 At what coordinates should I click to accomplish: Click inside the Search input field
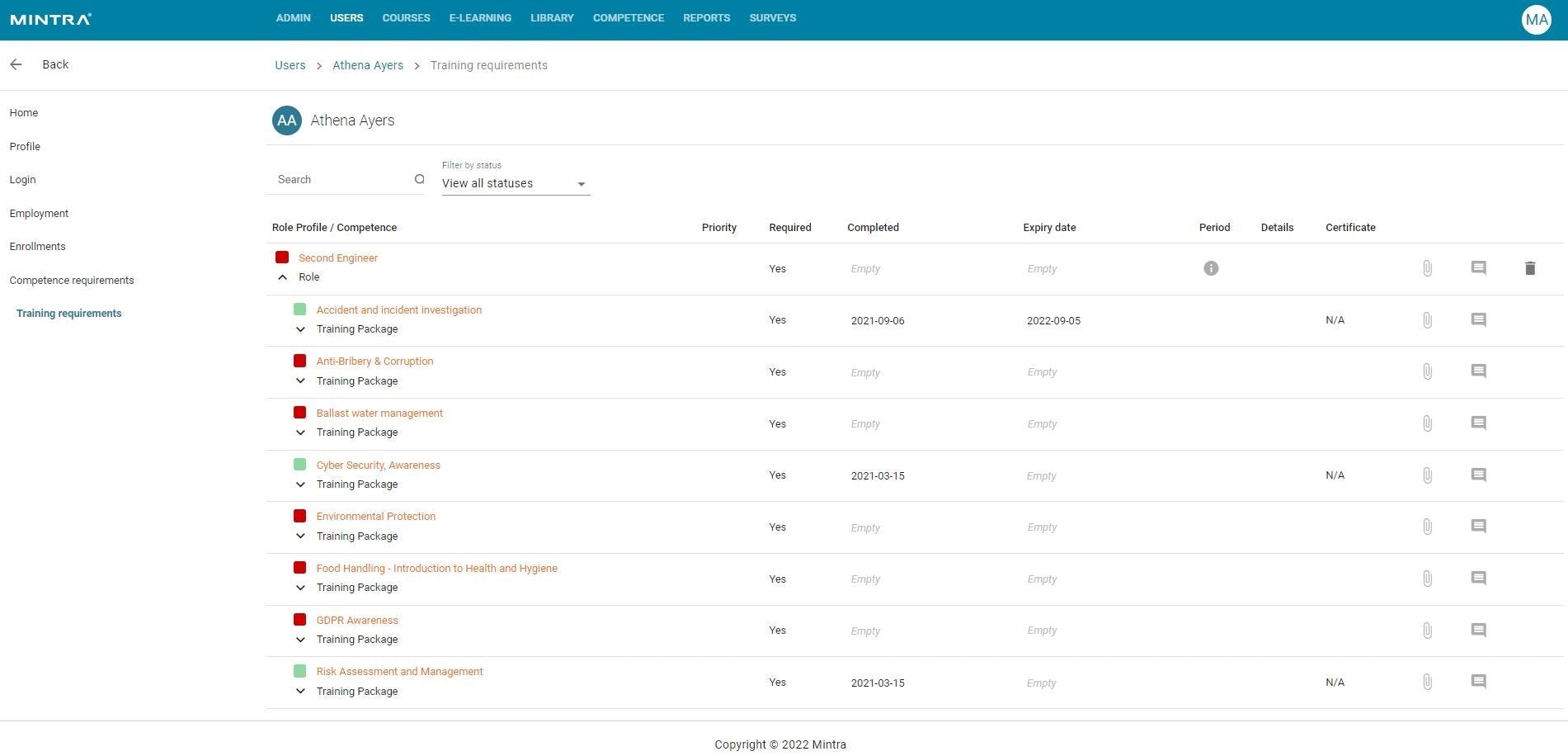pos(338,179)
